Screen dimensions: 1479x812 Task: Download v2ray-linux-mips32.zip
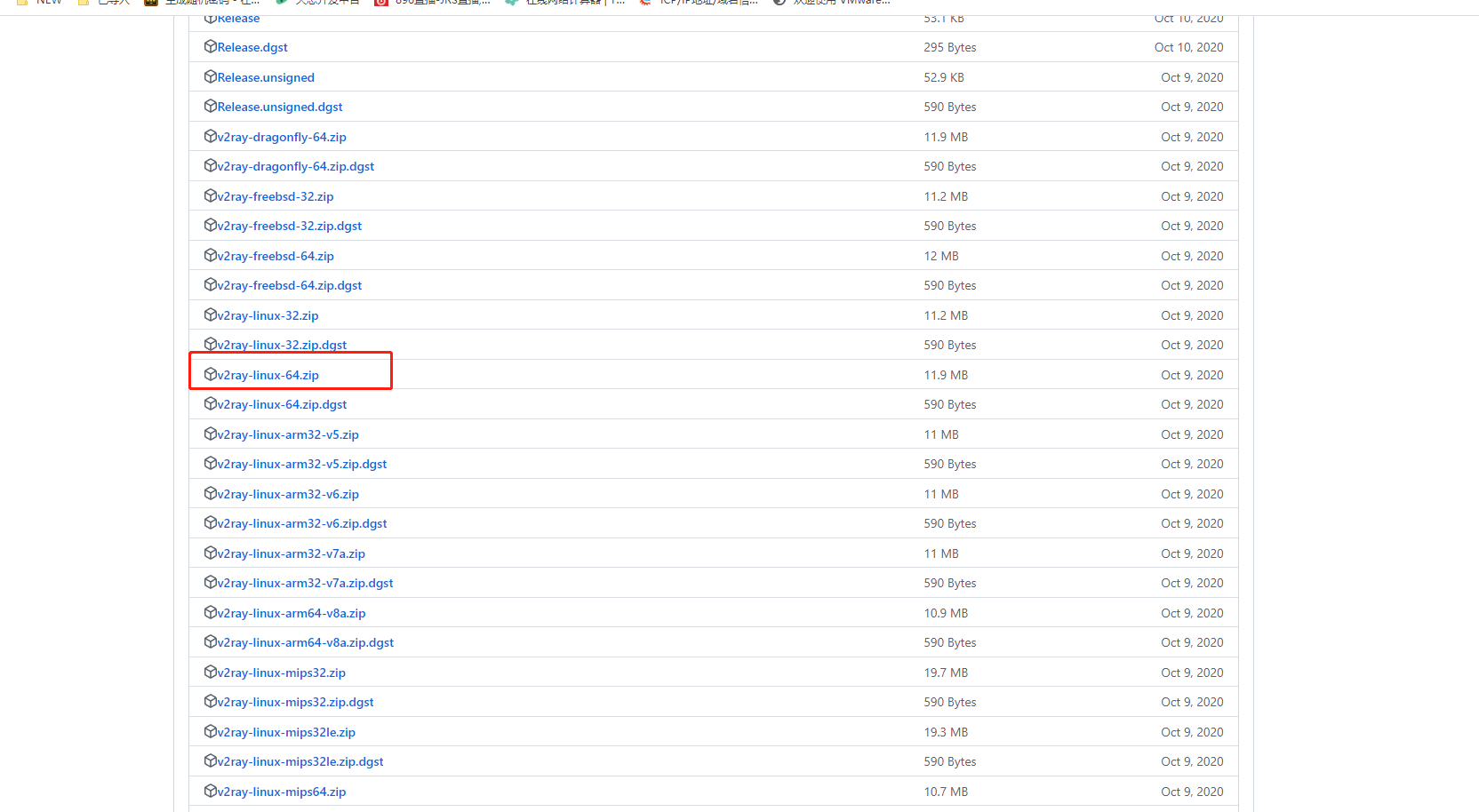(282, 673)
